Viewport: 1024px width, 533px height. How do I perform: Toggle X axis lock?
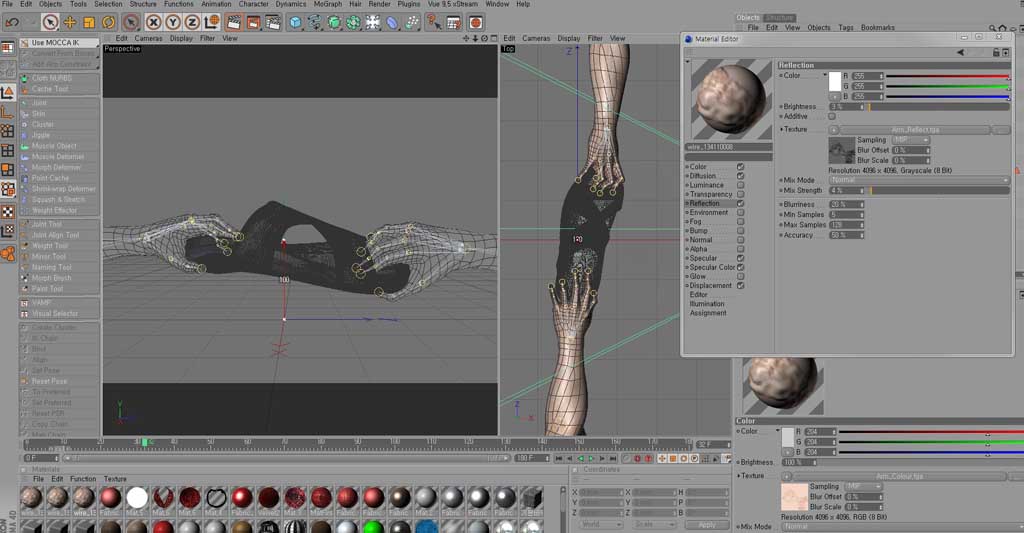(x=153, y=23)
